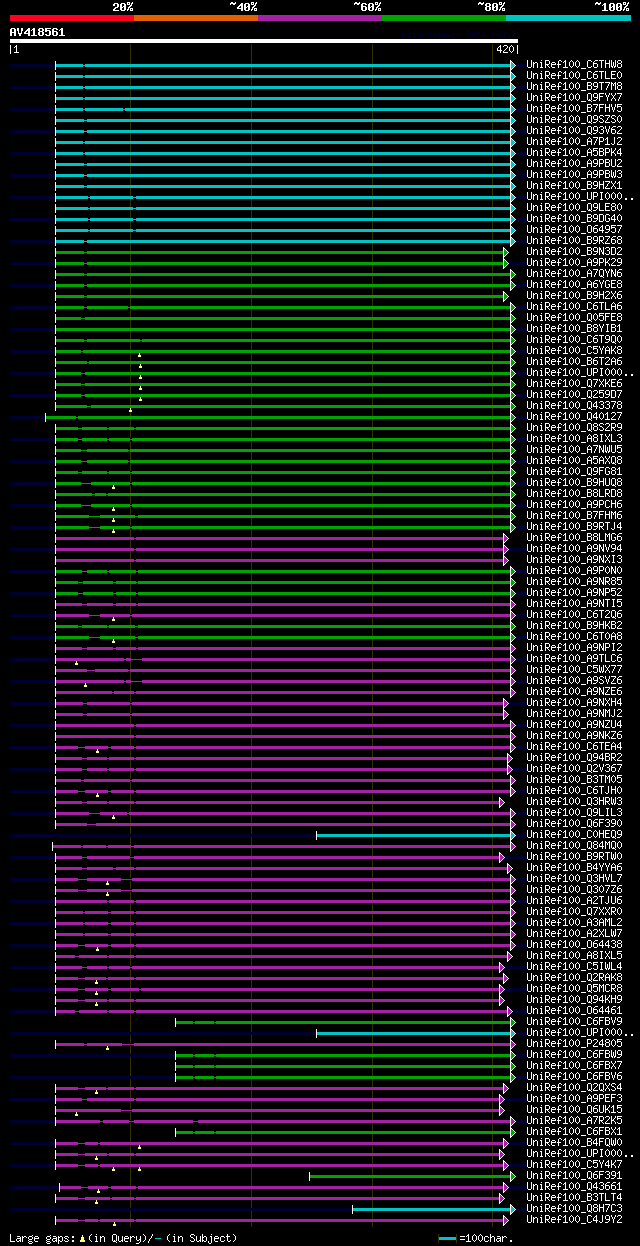View the UniRef100_Q94BR2 subject
640x1246 pixels.
574,758
